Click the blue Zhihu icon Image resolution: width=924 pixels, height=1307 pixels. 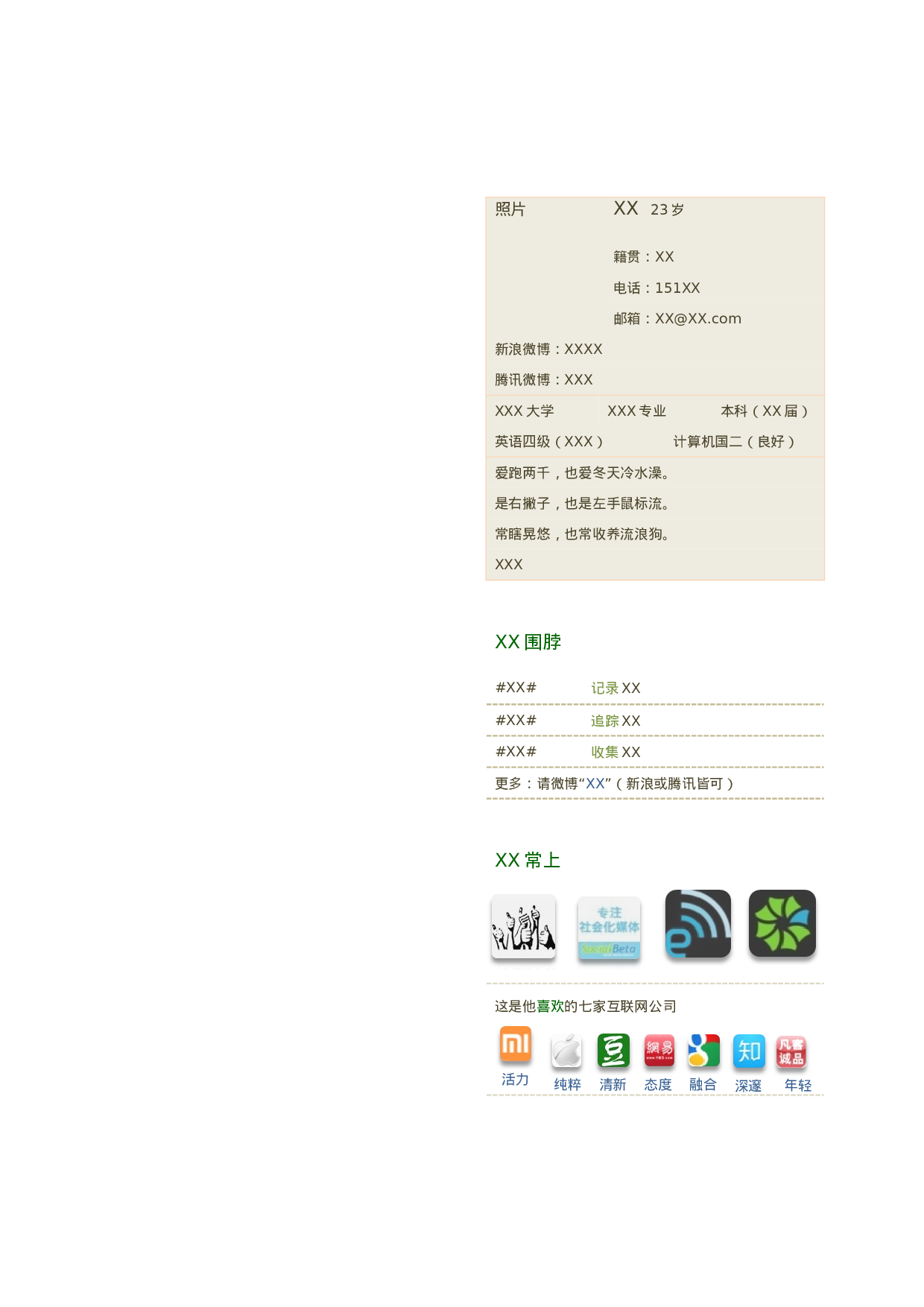pyautogui.click(x=749, y=1051)
